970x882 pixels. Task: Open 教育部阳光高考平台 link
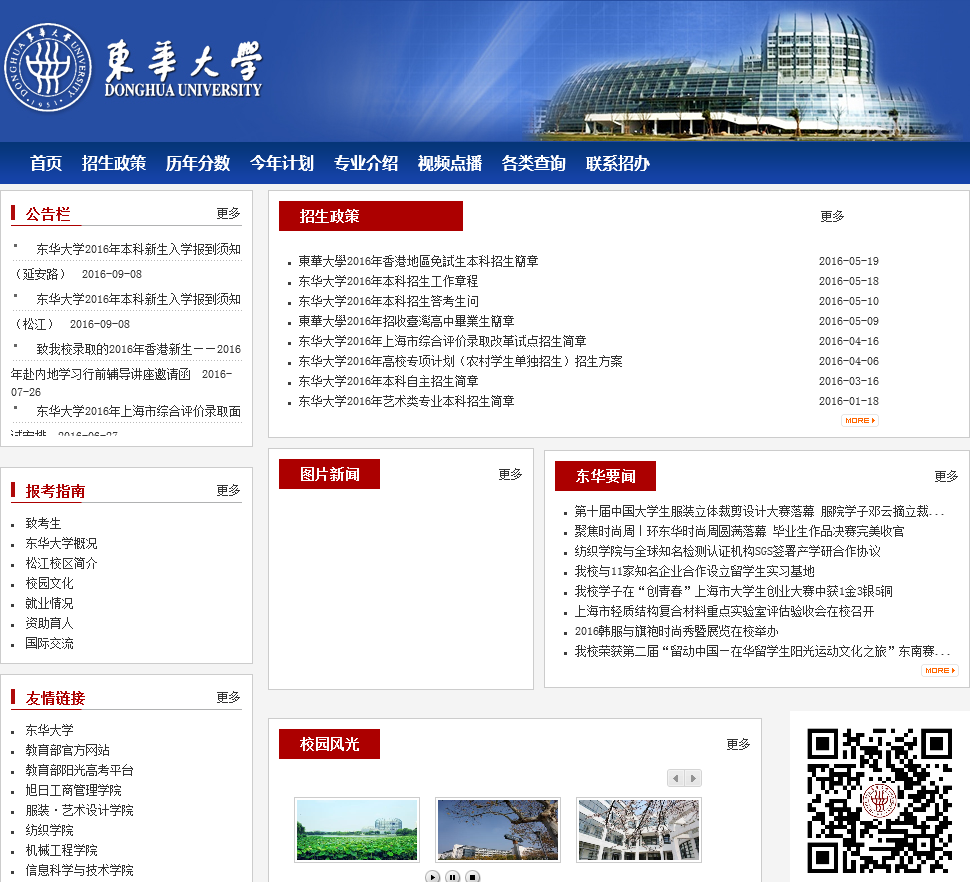79,771
